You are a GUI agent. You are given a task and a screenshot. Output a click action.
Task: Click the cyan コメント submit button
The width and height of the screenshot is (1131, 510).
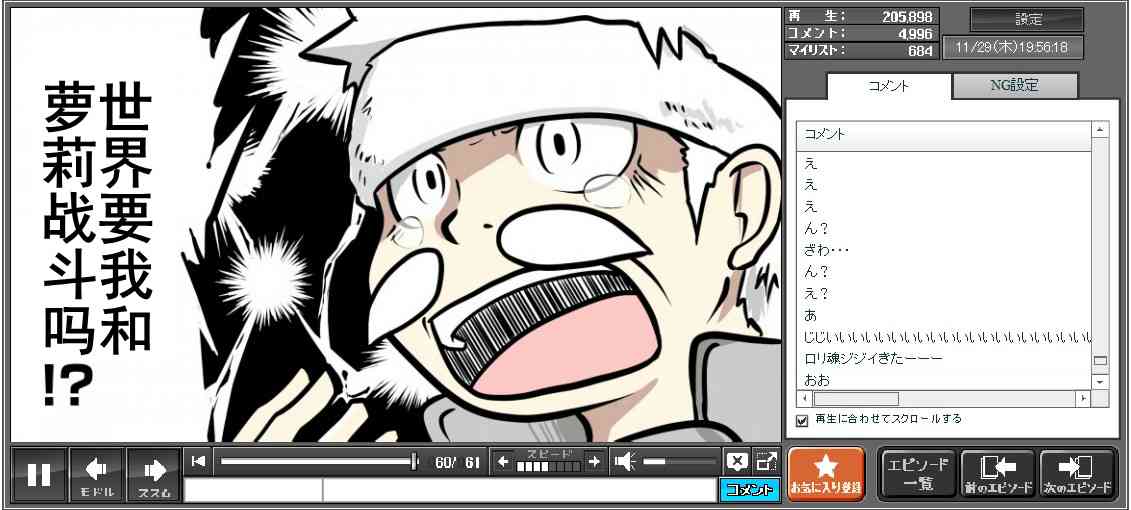click(748, 490)
